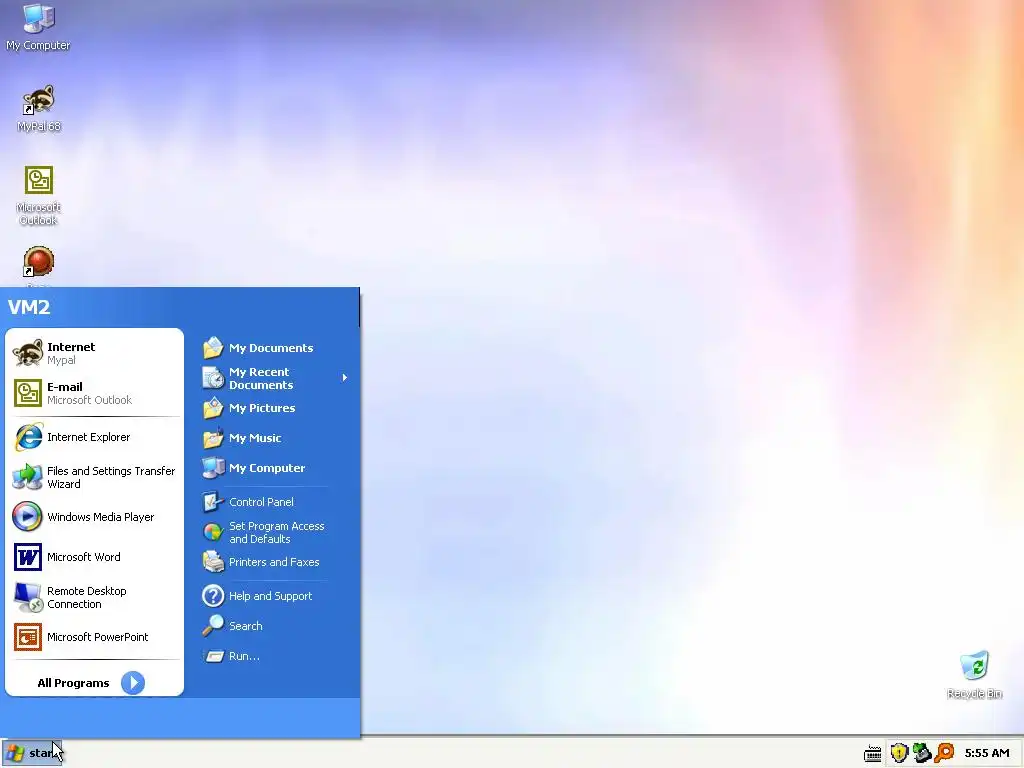The image size is (1024, 768).
Task: Click the My Pictures folder icon
Action: click(x=213, y=408)
